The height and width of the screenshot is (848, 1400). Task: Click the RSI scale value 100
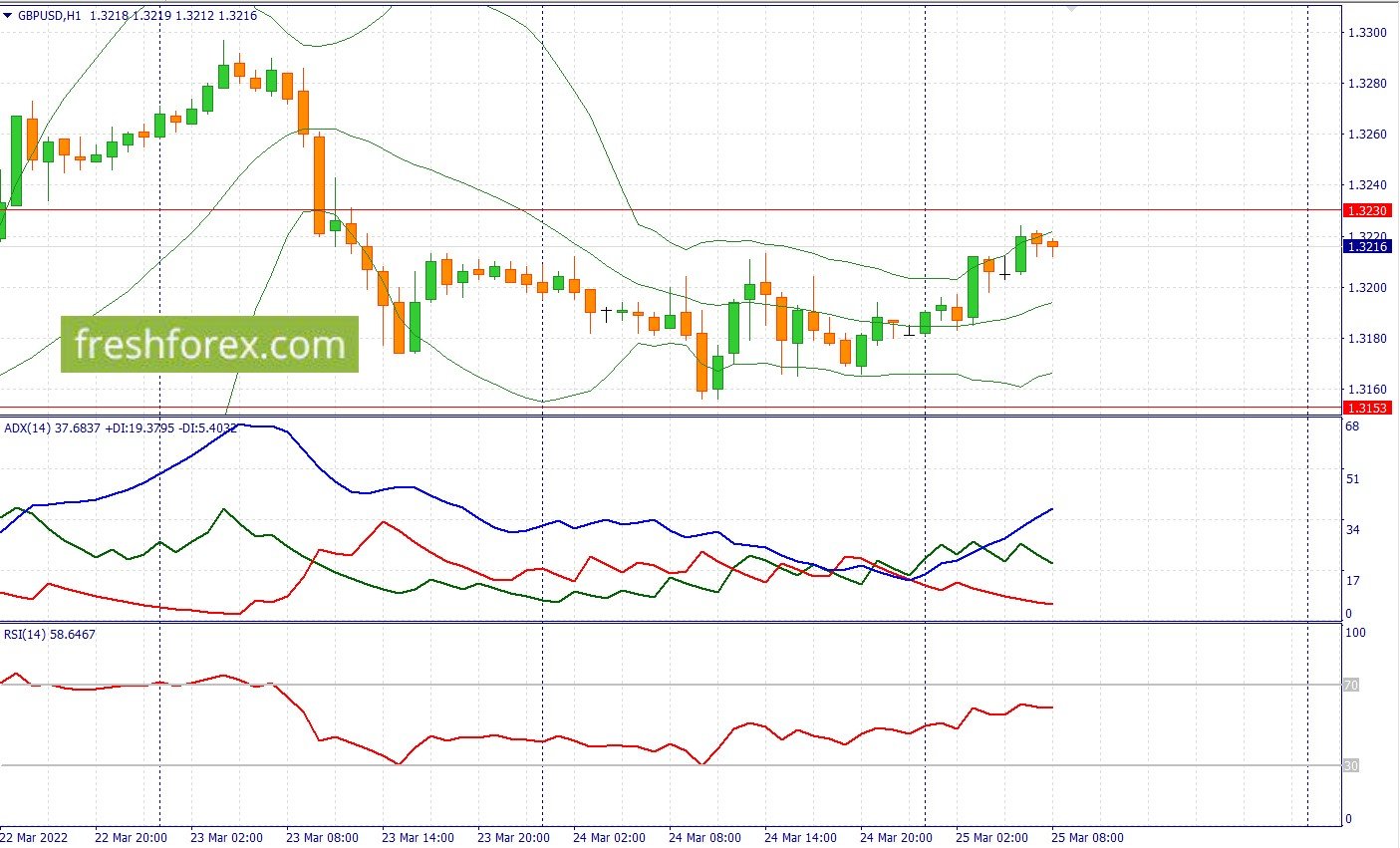[1356, 633]
